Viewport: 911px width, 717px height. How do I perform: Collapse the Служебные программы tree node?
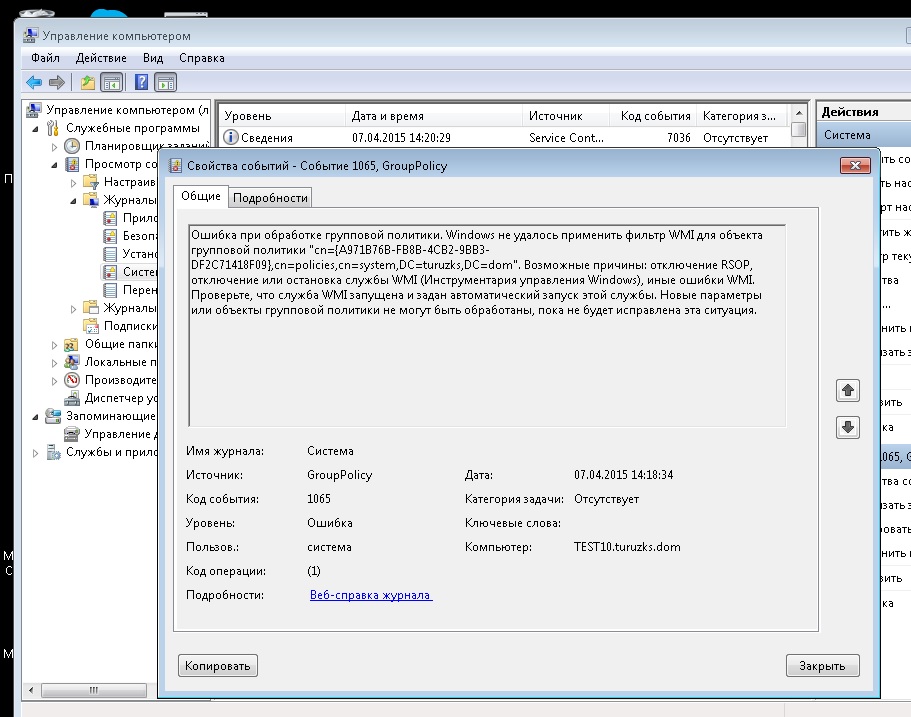(35, 128)
